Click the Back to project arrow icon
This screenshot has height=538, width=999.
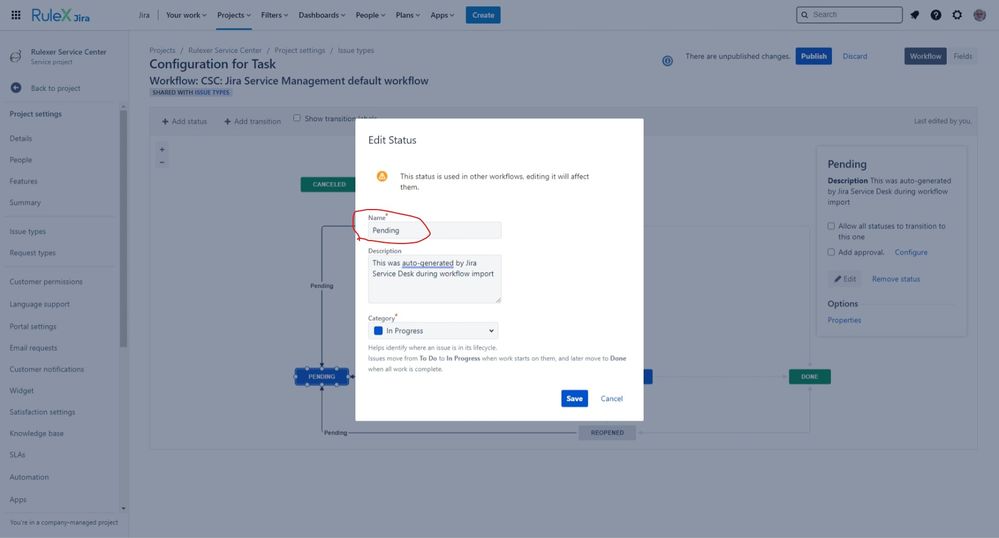click(x=16, y=88)
